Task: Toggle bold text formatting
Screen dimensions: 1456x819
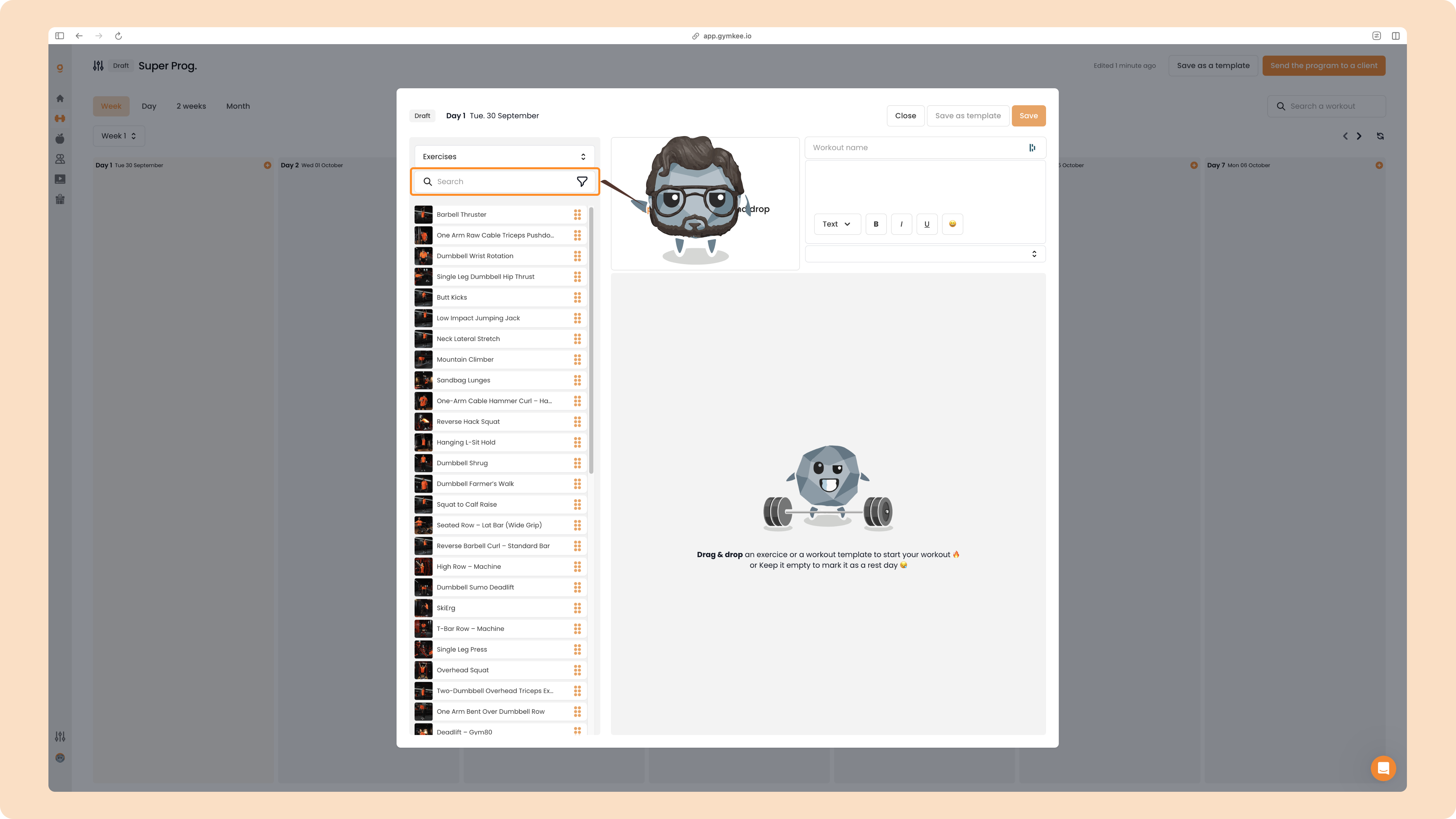Action: point(876,224)
